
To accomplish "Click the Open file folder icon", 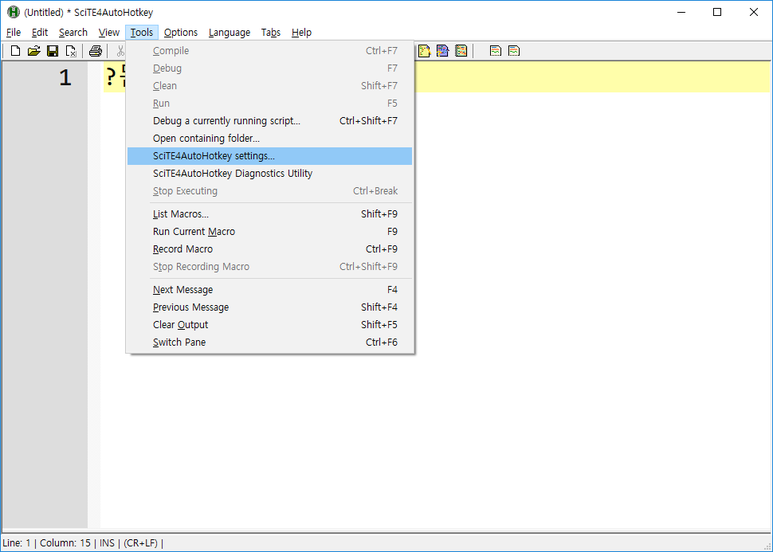I will (x=34, y=51).
